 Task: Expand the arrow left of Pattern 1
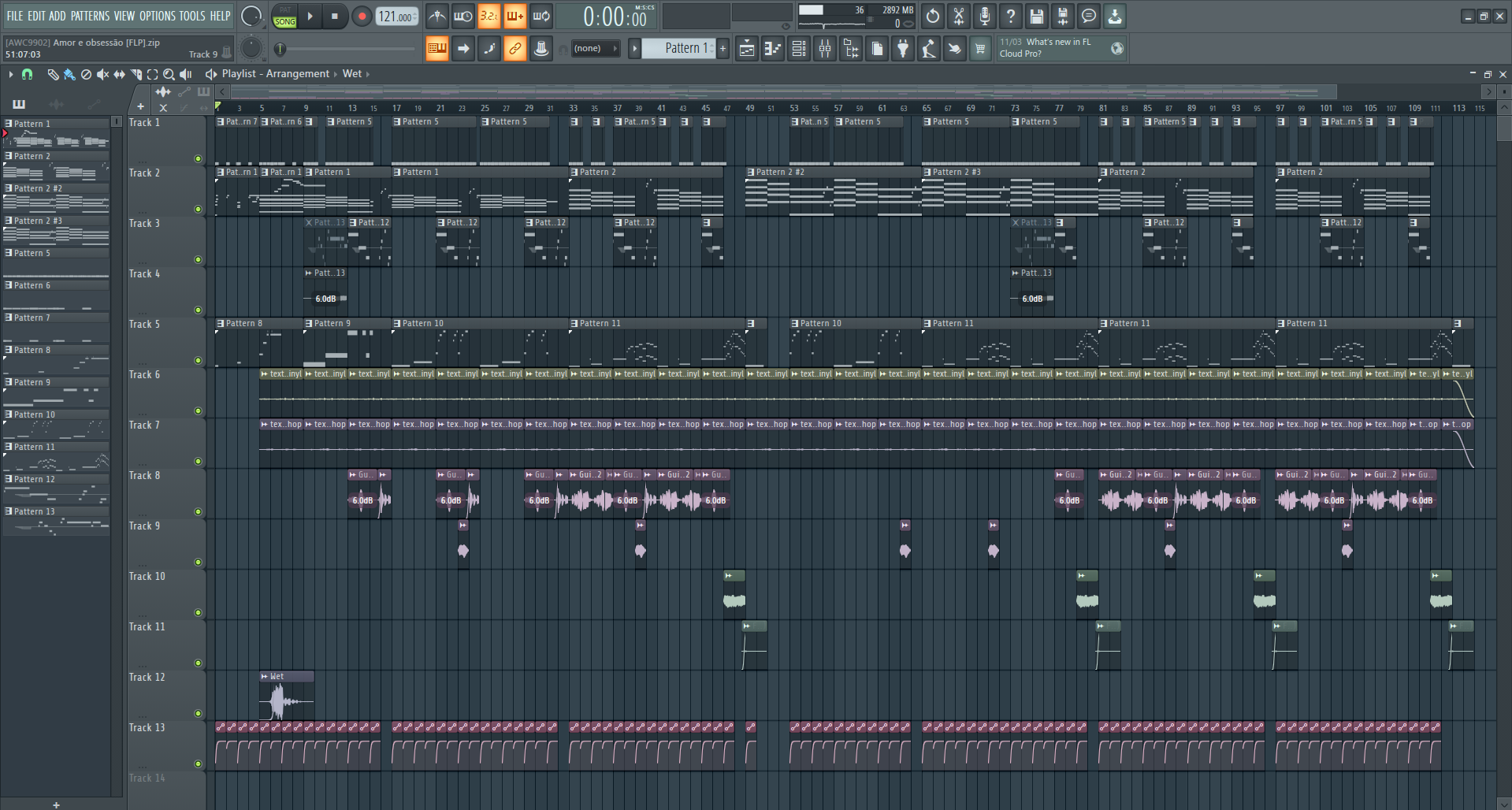[x=634, y=48]
